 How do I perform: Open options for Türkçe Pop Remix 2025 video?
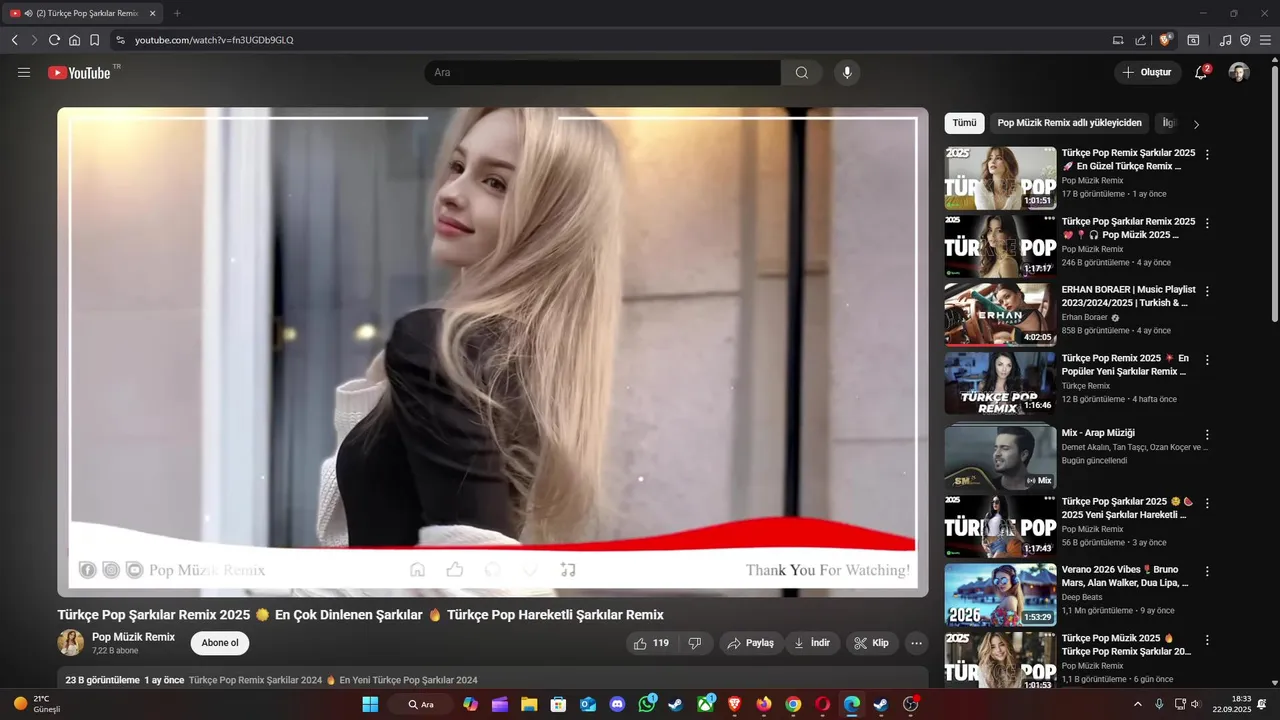pos(1207,359)
